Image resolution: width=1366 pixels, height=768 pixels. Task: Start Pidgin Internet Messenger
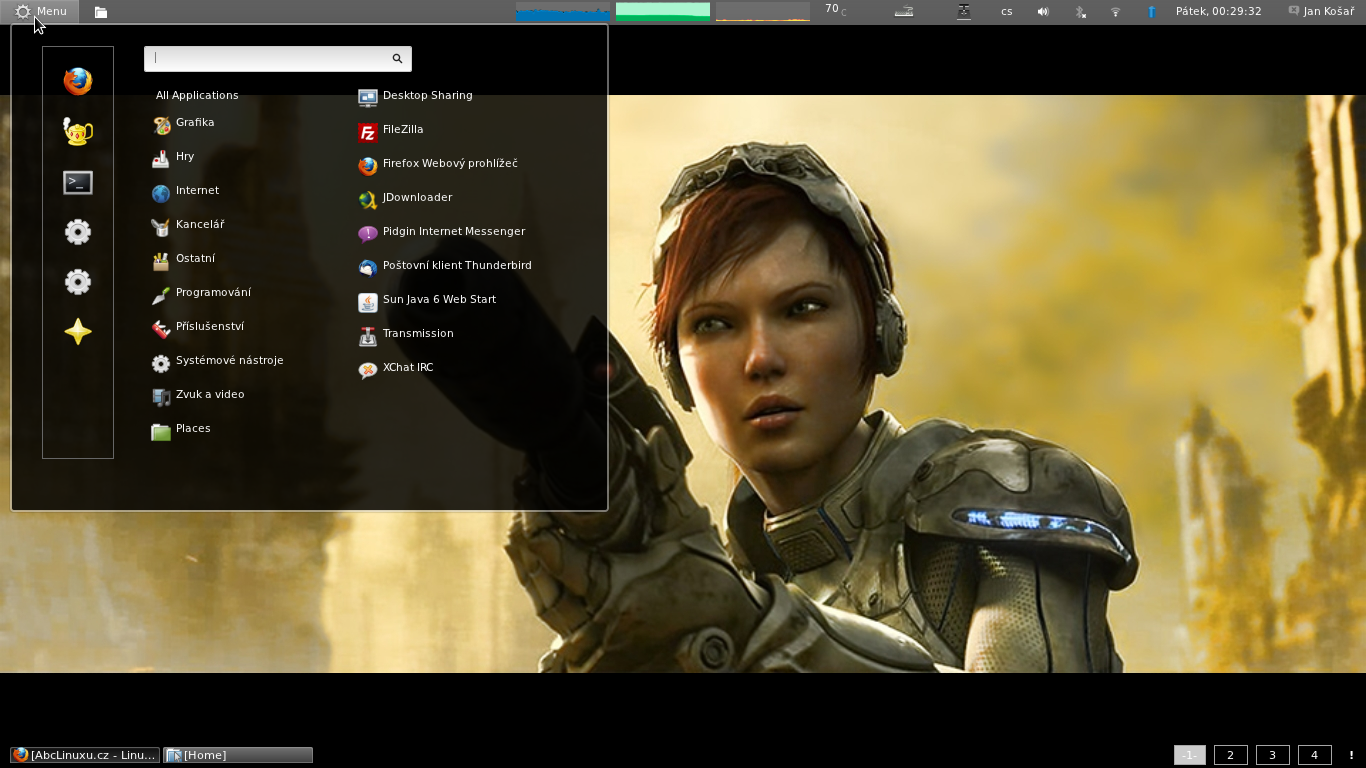click(x=452, y=232)
